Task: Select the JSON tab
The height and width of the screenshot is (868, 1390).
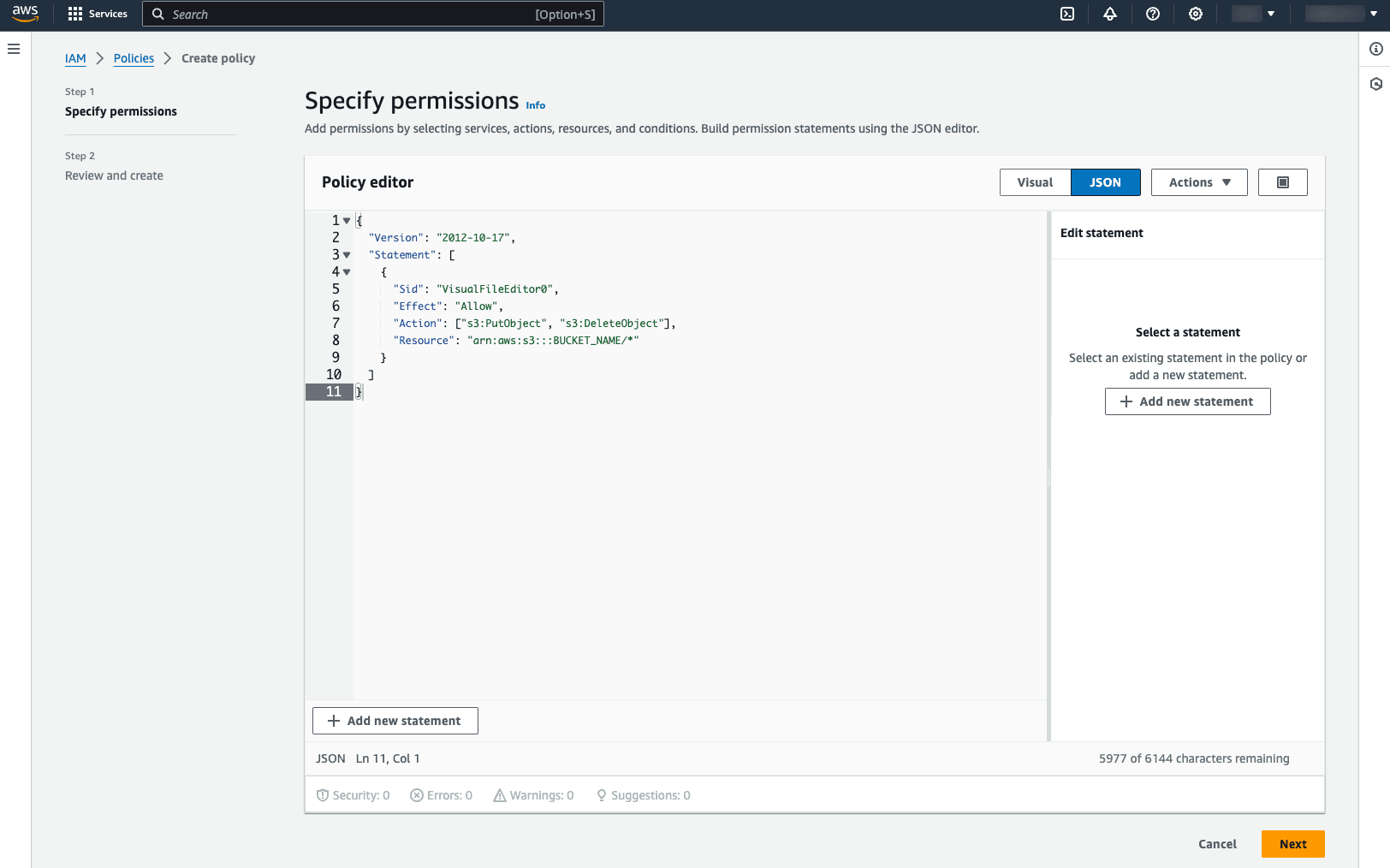Action: pos(1105,181)
